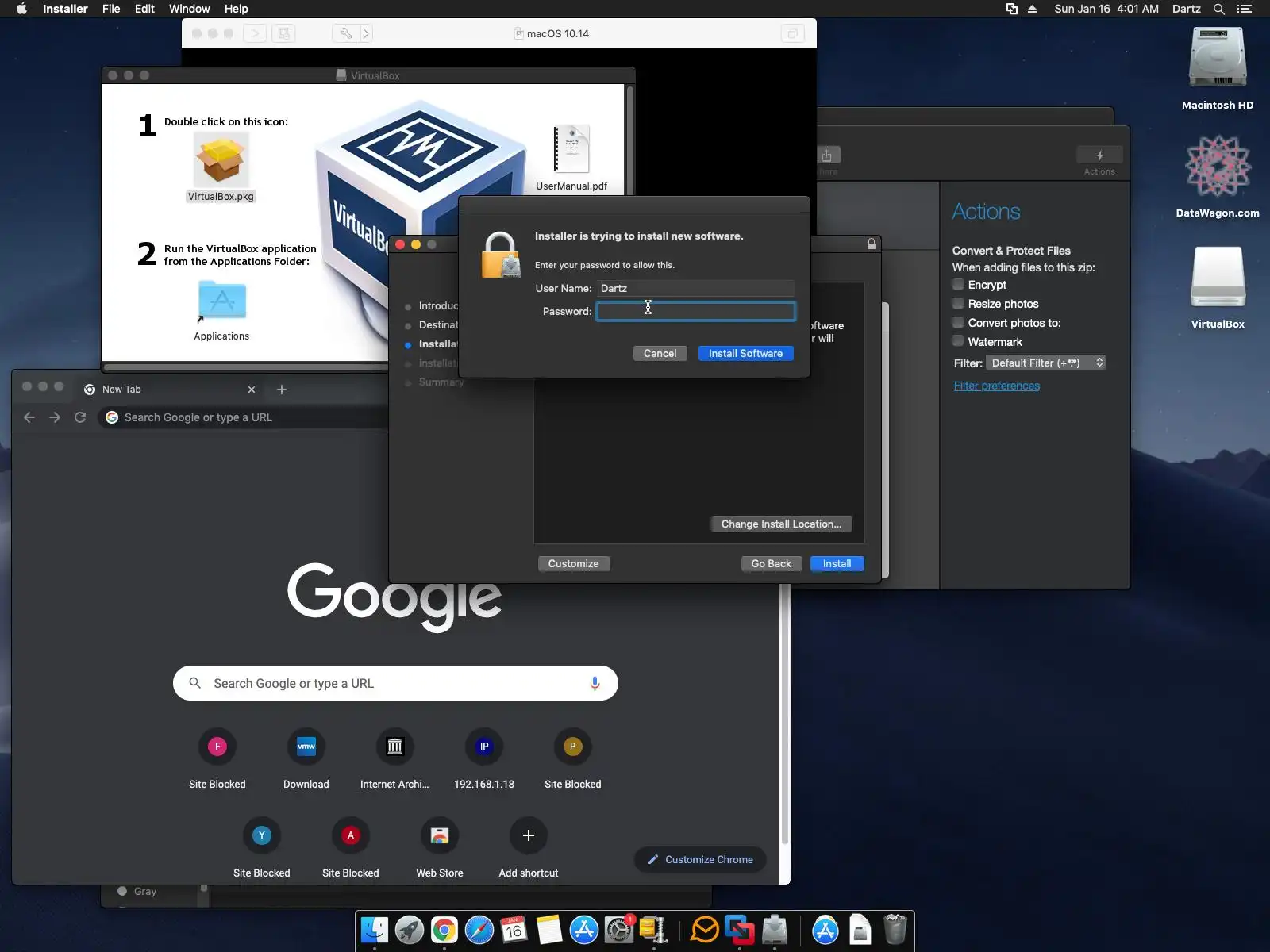Open the archive utility zipper icon in the Dock
Image resolution: width=1270 pixels, height=952 pixels.
[x=654, y=930]
